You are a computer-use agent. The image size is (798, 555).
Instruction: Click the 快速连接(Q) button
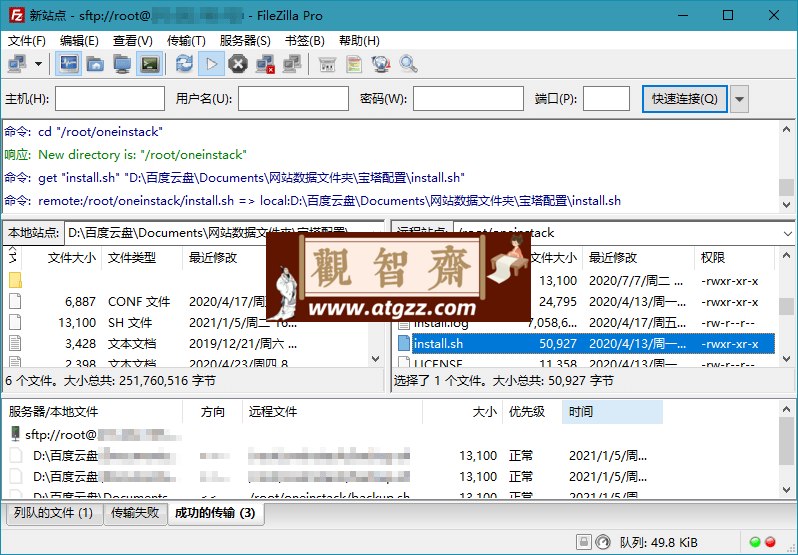coord(685,99)
